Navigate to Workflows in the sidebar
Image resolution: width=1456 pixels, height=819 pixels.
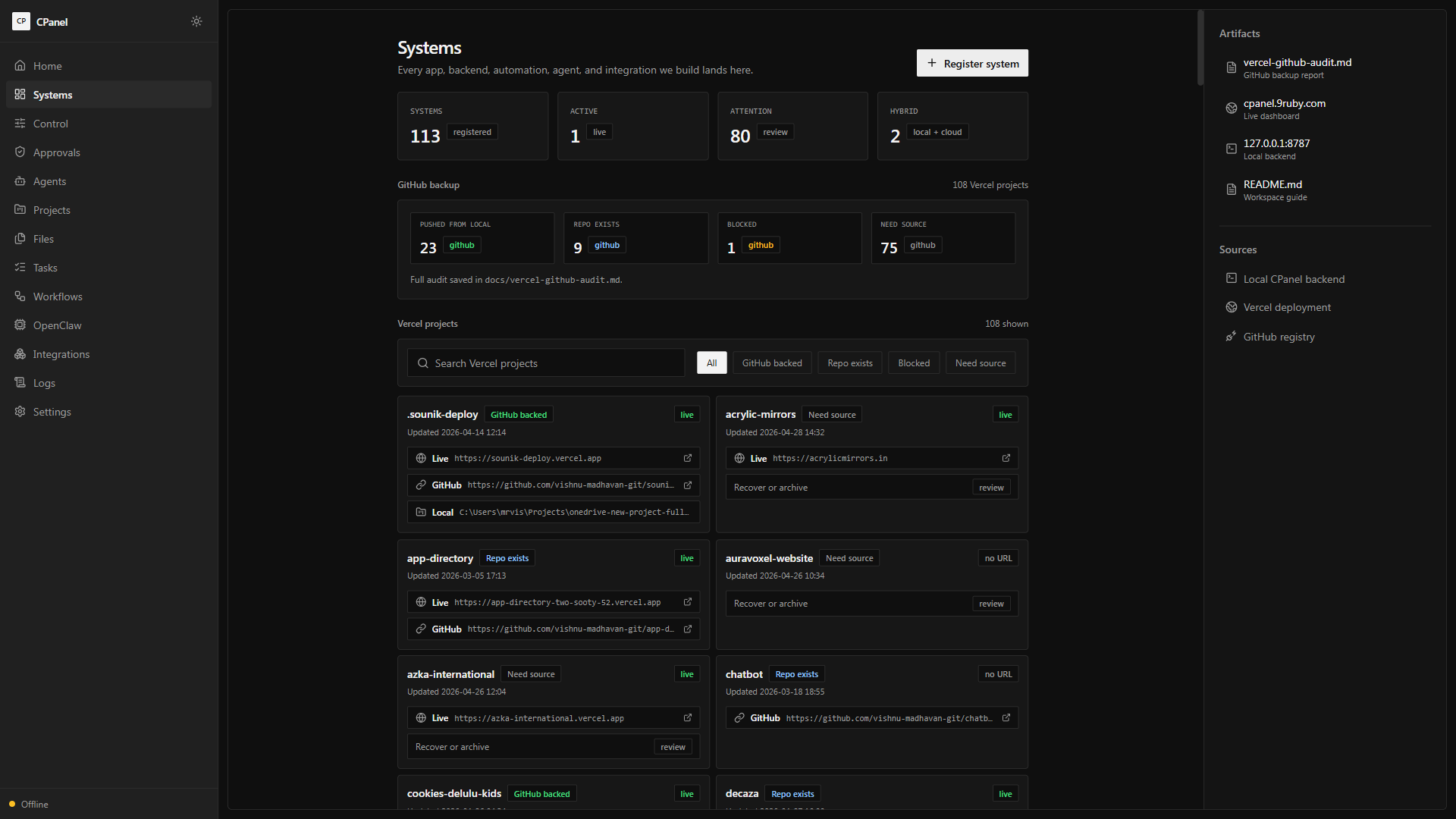[x=109, y=297]
